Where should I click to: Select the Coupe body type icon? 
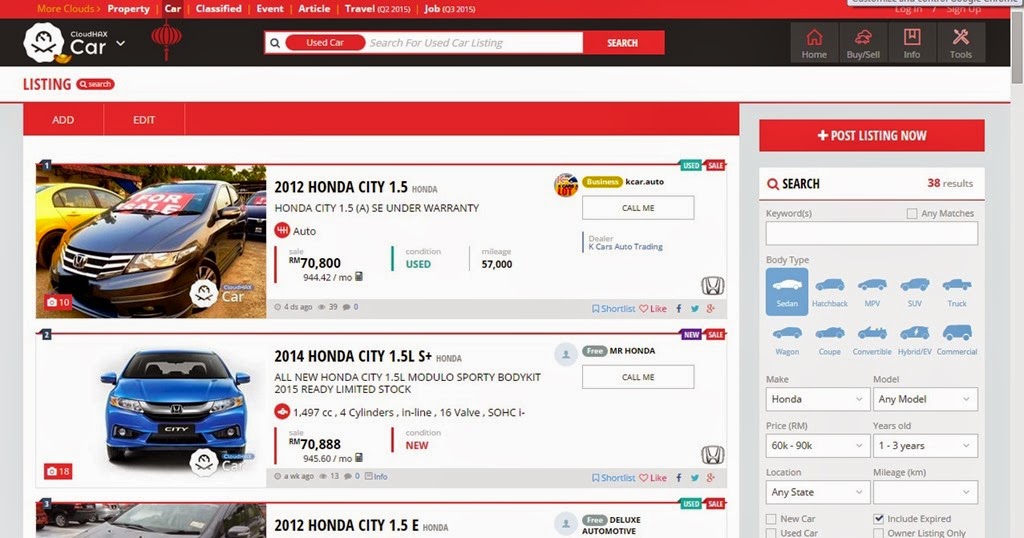829,340
